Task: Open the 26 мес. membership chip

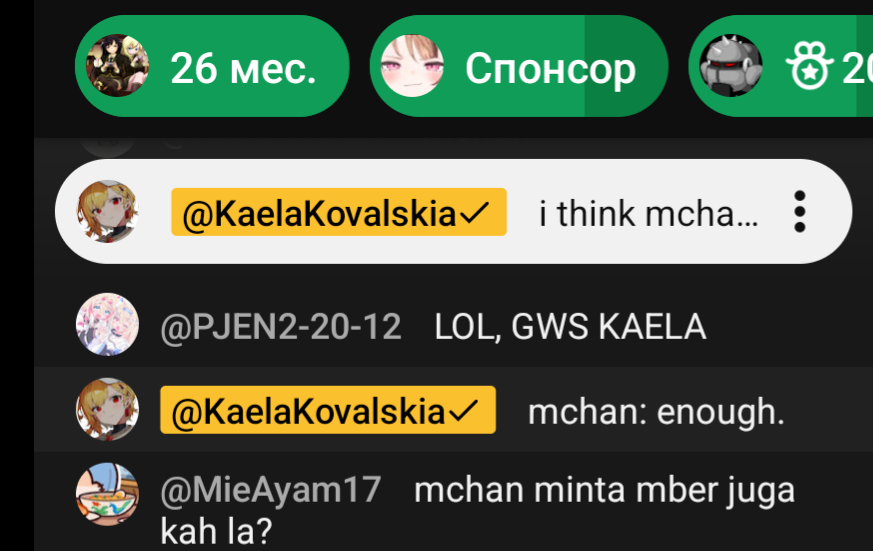Action: [x=212, y=66]
